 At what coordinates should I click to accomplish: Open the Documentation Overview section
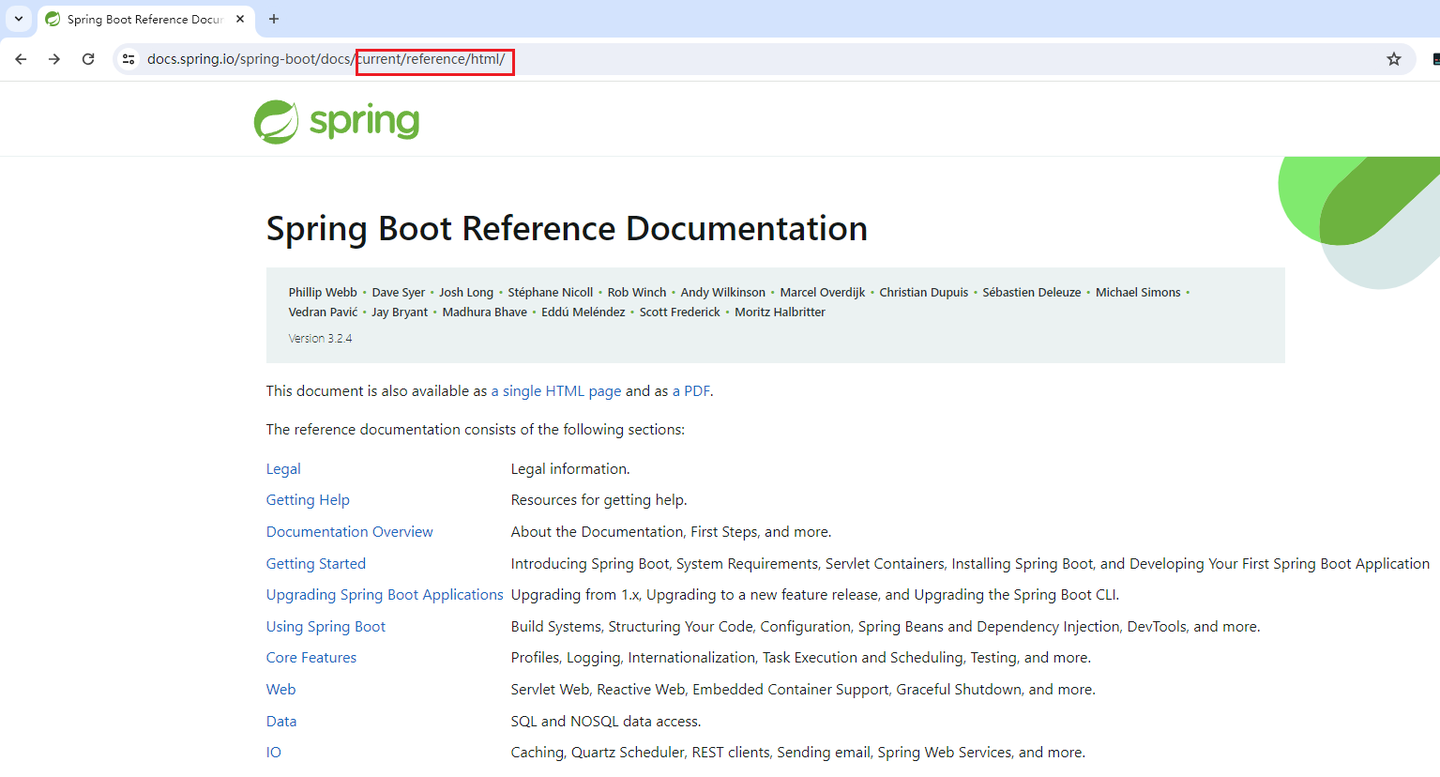click(349, 531)
